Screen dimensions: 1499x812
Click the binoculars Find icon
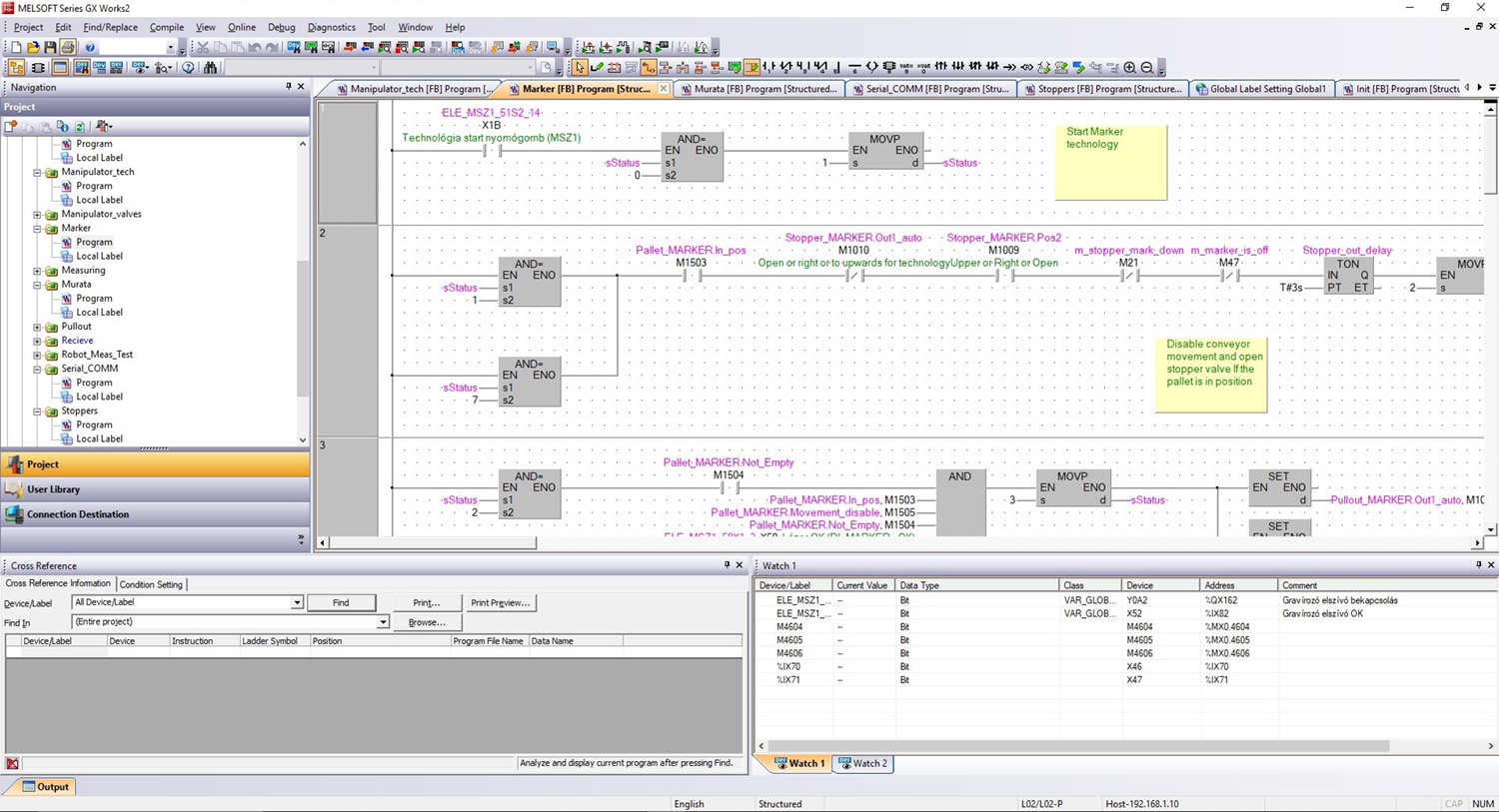pyautogui.click(x=210, y=68)
